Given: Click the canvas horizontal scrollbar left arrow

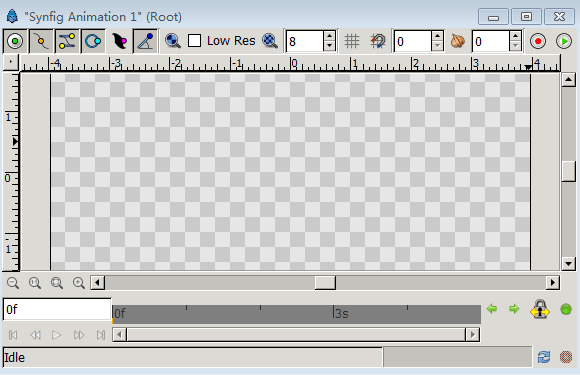Looking at the screenshot, I should 98,283.
